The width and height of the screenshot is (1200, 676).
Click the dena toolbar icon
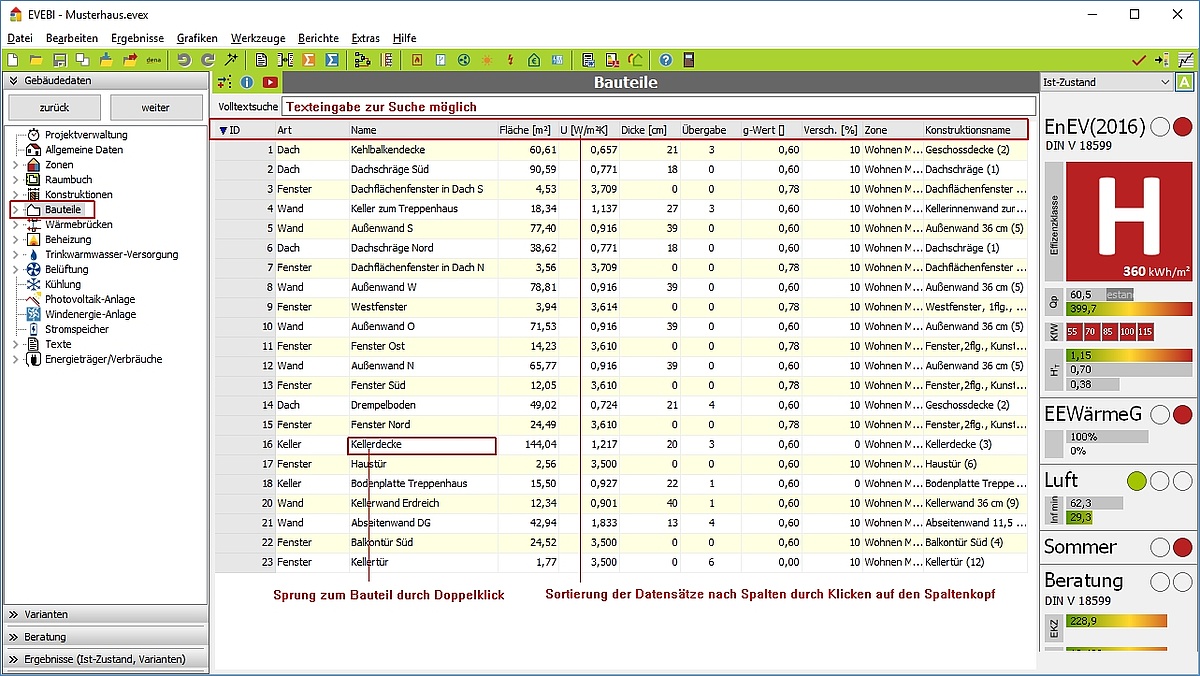[x=154, y=60]
